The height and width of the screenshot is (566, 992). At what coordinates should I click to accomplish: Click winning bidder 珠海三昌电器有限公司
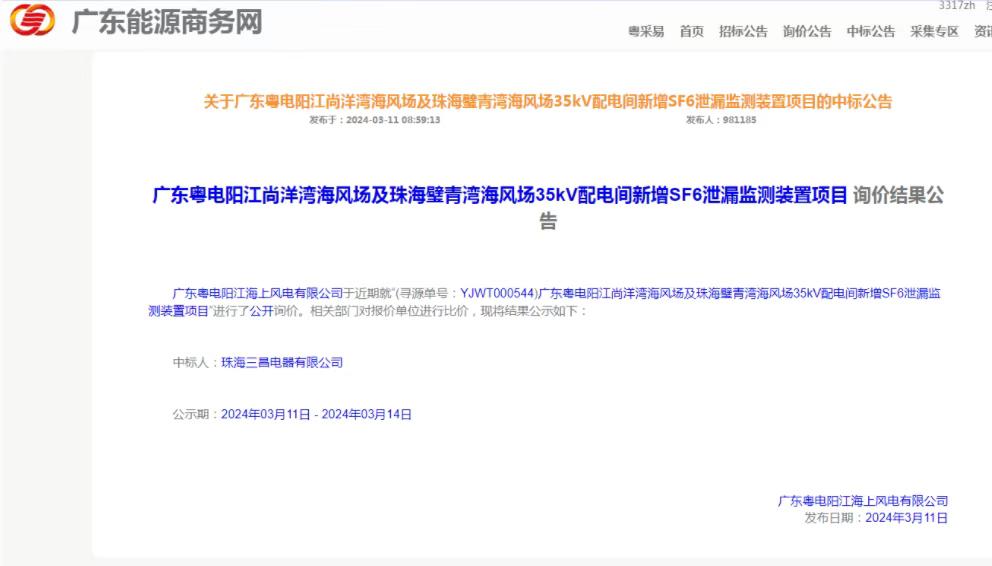coord(282,362)
